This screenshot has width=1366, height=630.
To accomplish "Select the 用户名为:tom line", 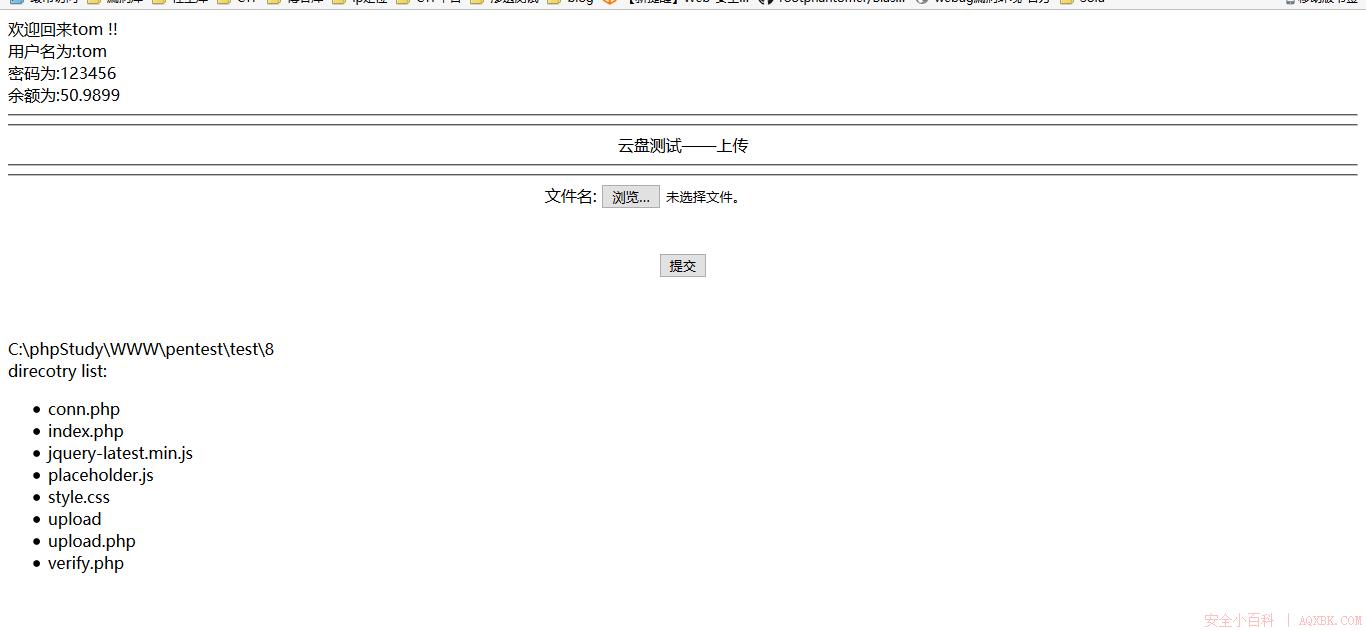I will (57, 52).
